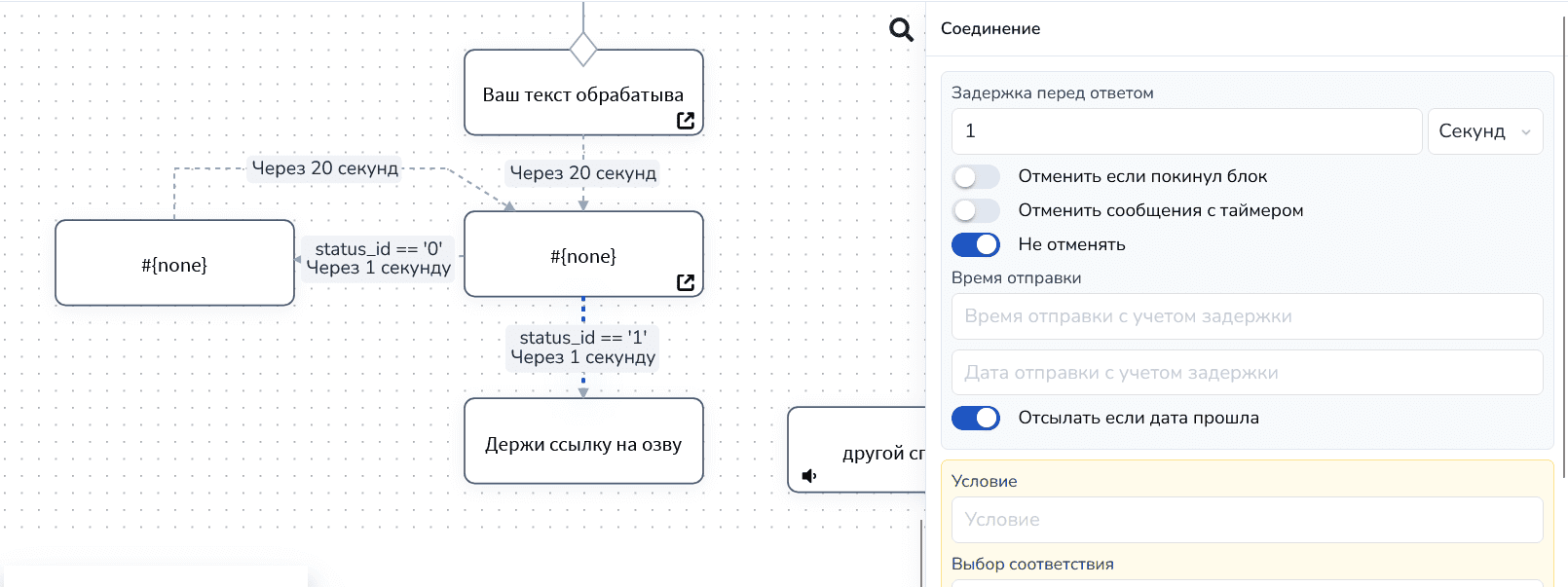
Task: Disable the 'Не отменять' toggle
Action: pos(976,244)
